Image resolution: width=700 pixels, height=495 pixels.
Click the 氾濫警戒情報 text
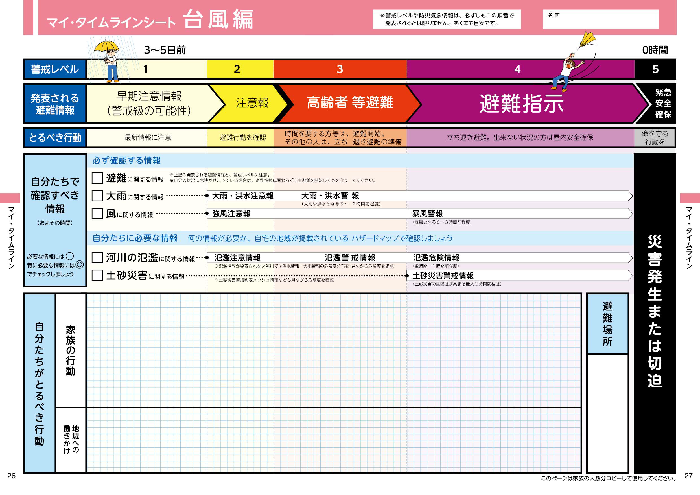tap(350, 257)
